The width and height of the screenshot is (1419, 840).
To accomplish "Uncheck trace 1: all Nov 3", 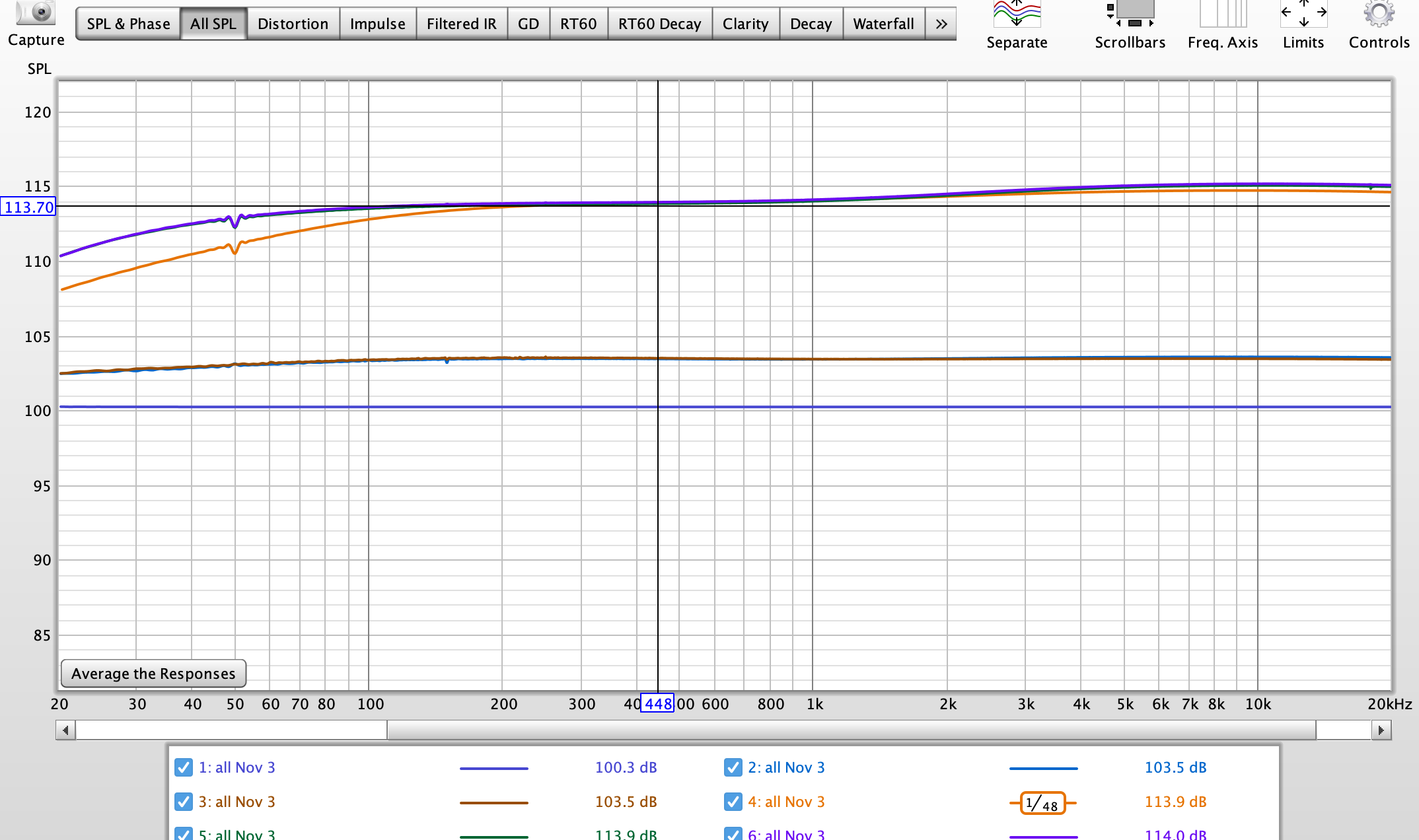I will 184,767.
